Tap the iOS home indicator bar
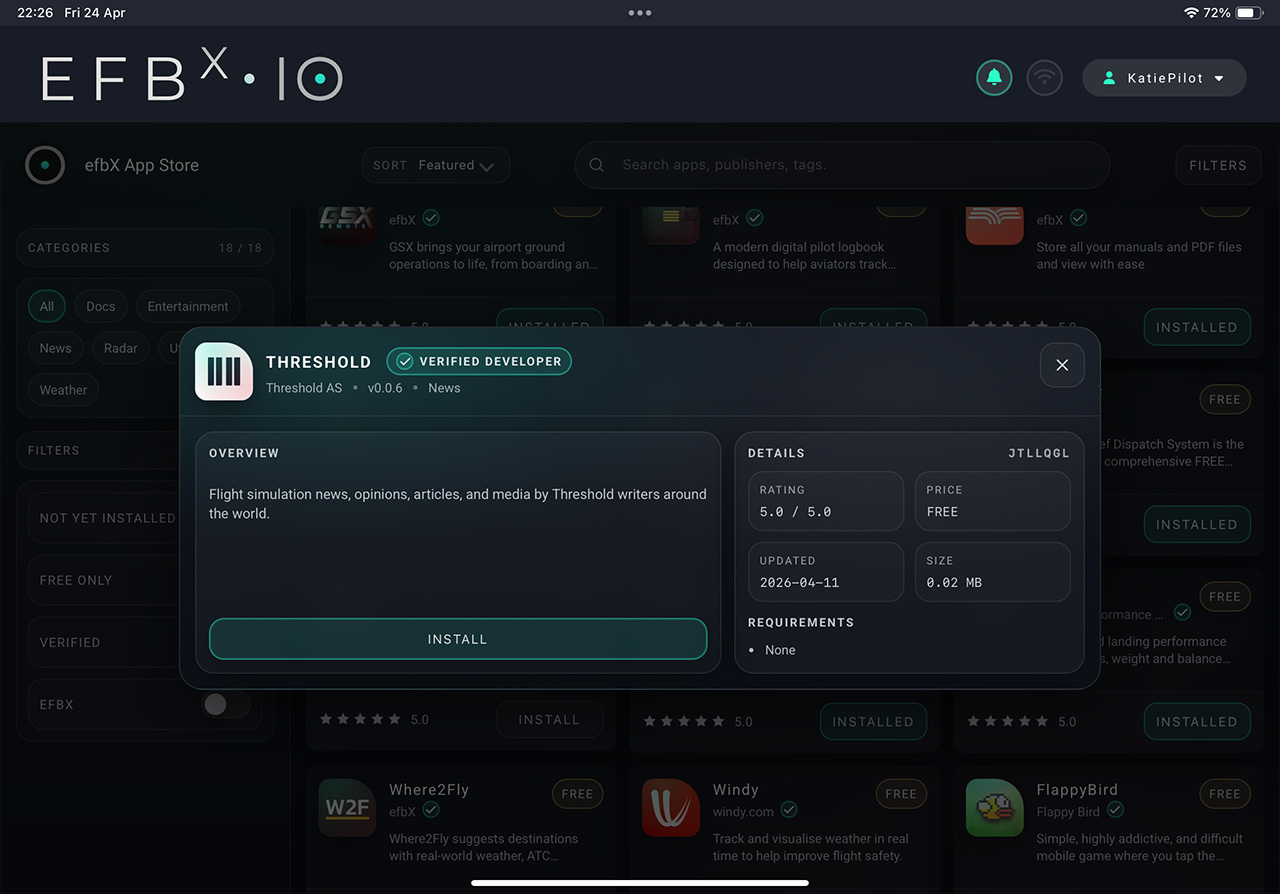 pyautogui.click(x=640, y=883)
